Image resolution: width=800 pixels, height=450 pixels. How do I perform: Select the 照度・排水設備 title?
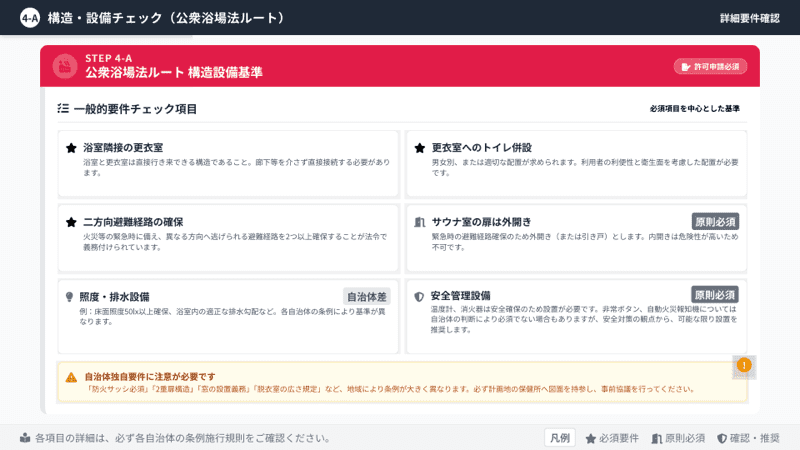click(114, 297)
